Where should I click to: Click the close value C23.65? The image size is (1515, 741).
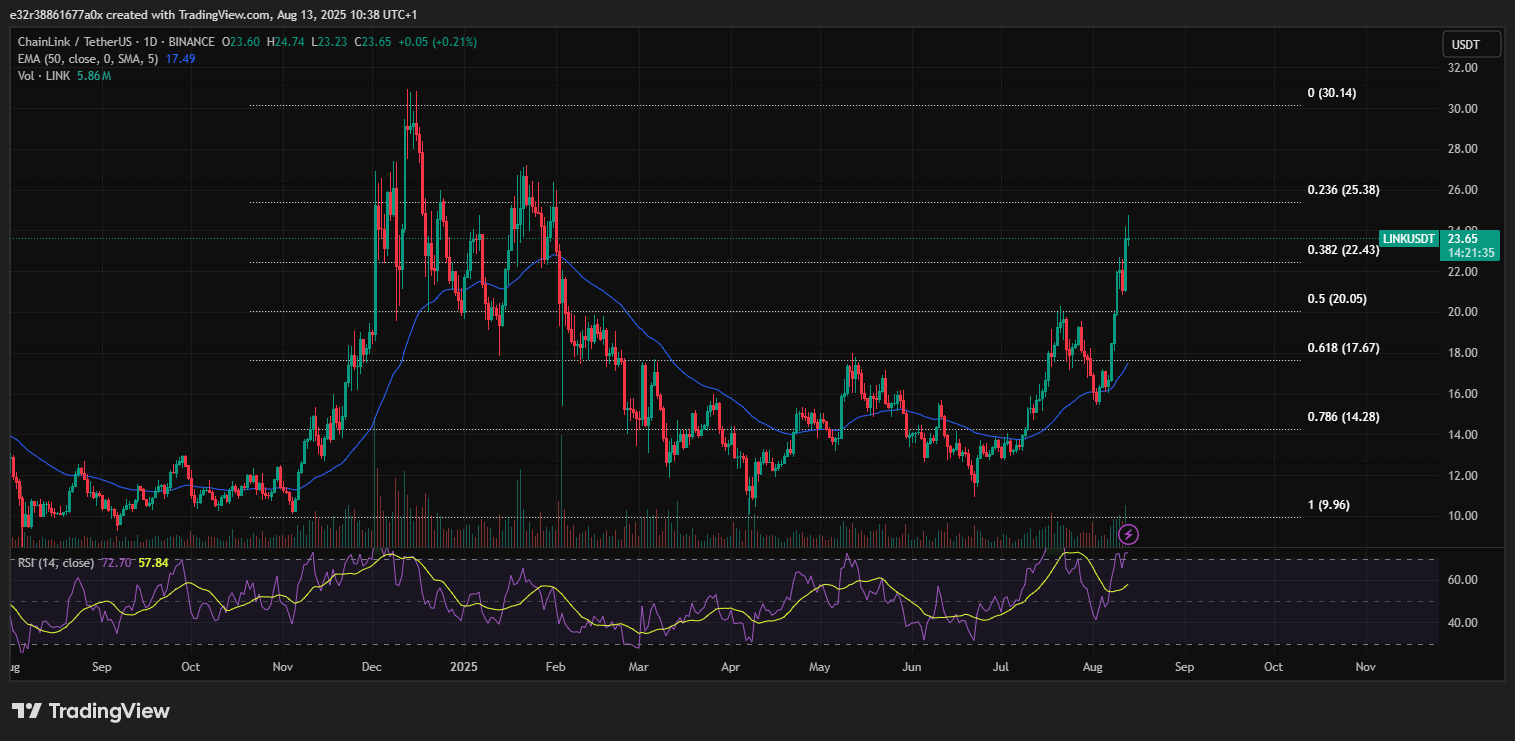372,42
